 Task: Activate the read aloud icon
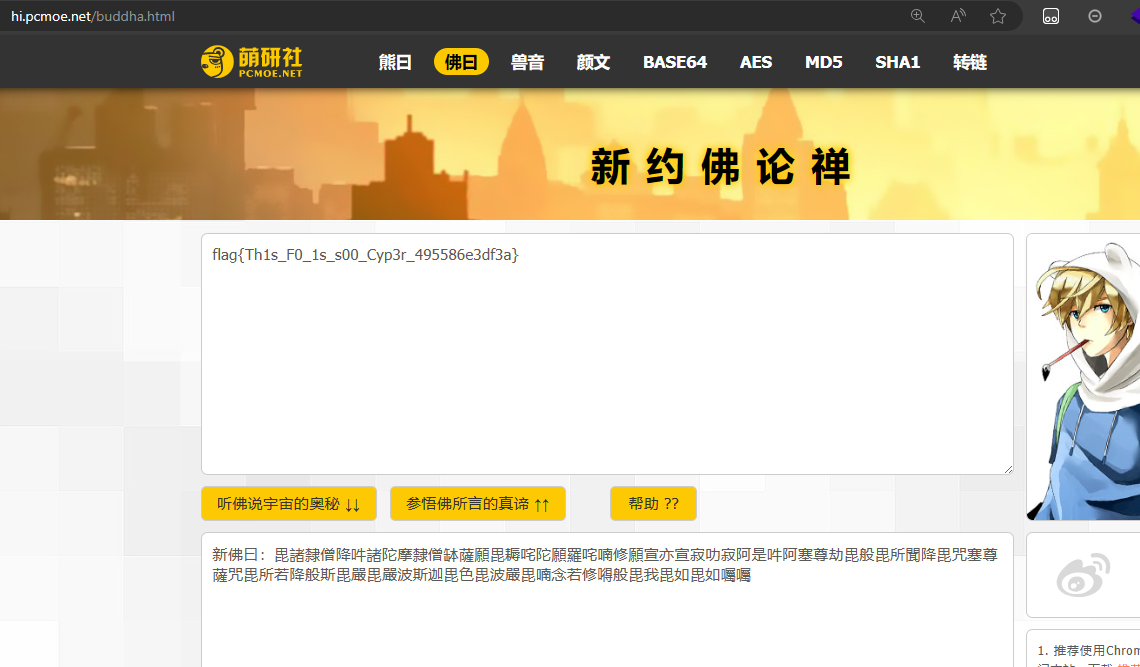click(x=958, y=16)
